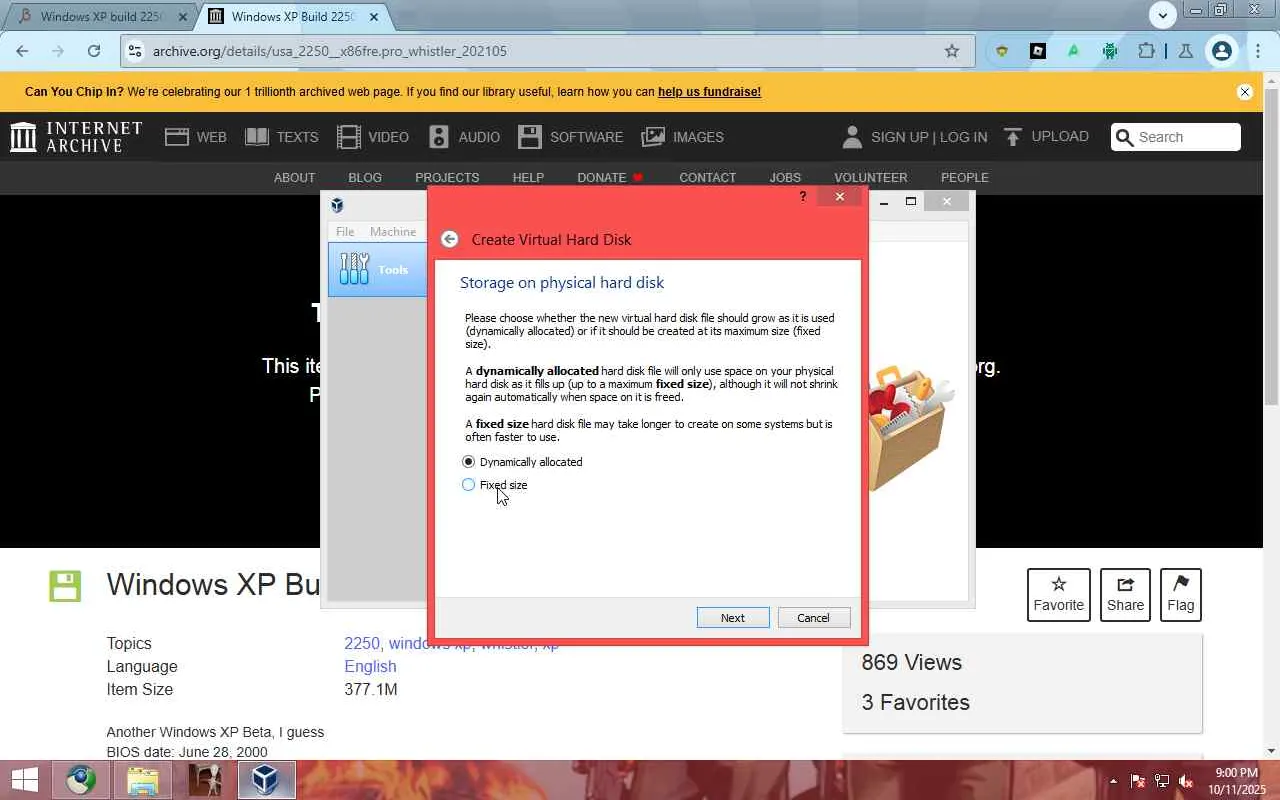Open the PEOPLE link
Screen dimensions: 1280x800
pos(965,177)
